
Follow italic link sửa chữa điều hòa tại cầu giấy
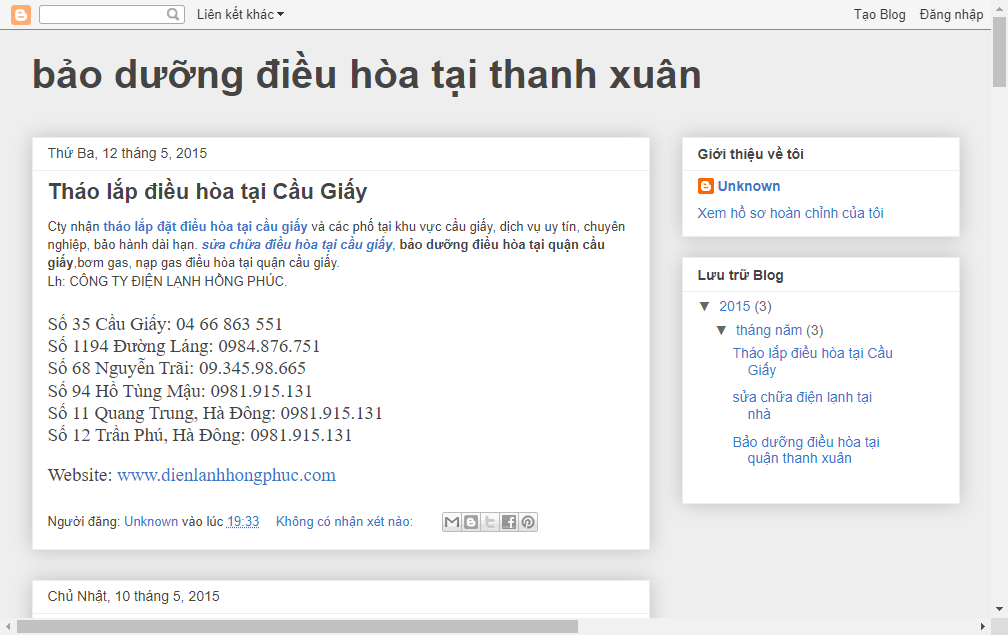(x=297, y=244)
